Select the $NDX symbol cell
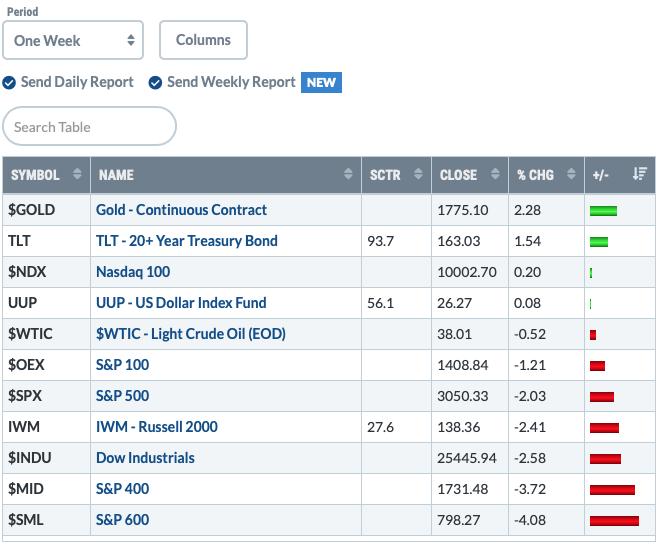This screenshot has height=545, width=661. point(46,272)
